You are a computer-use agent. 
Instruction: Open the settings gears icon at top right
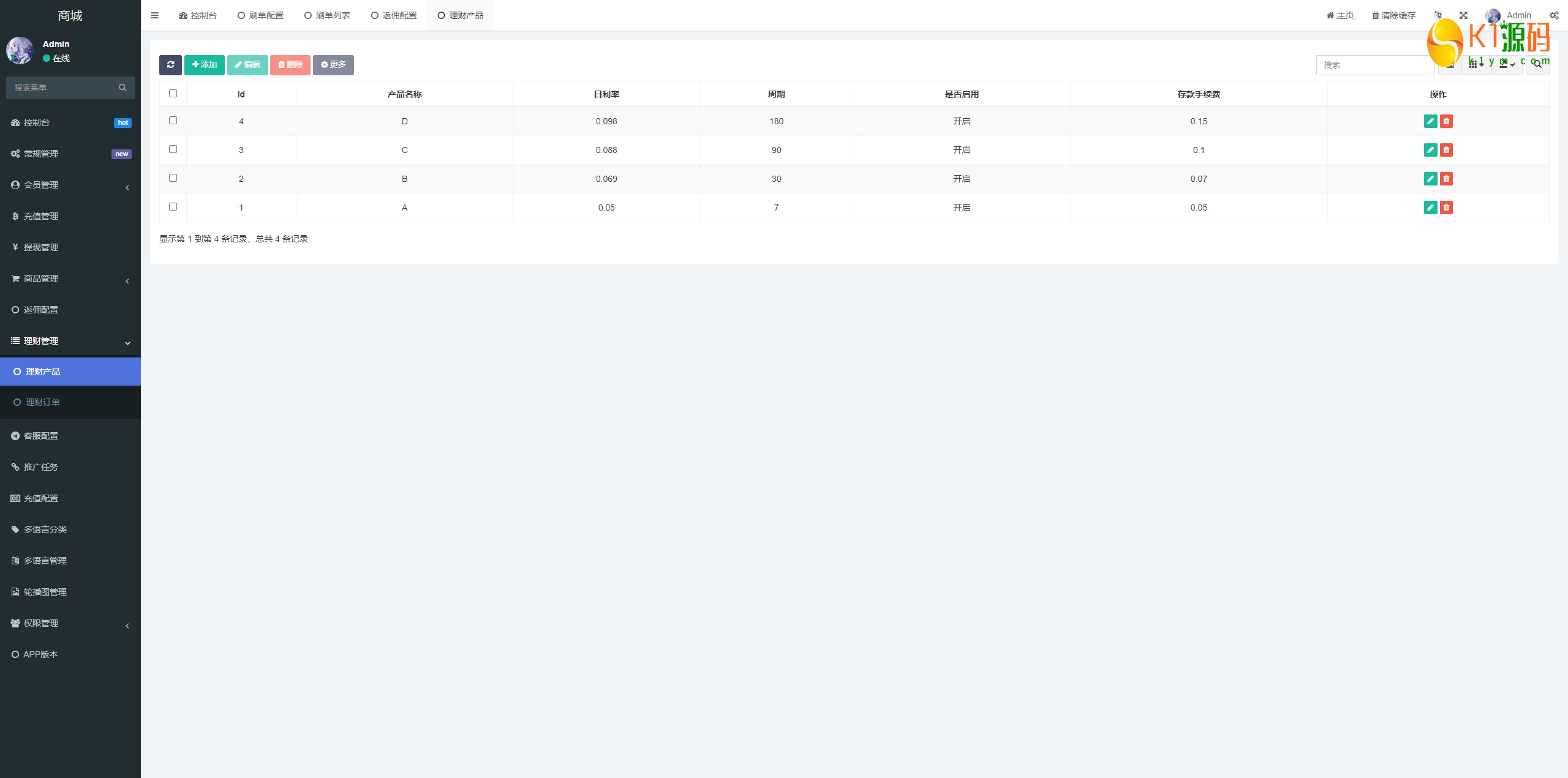(1554, 15)
